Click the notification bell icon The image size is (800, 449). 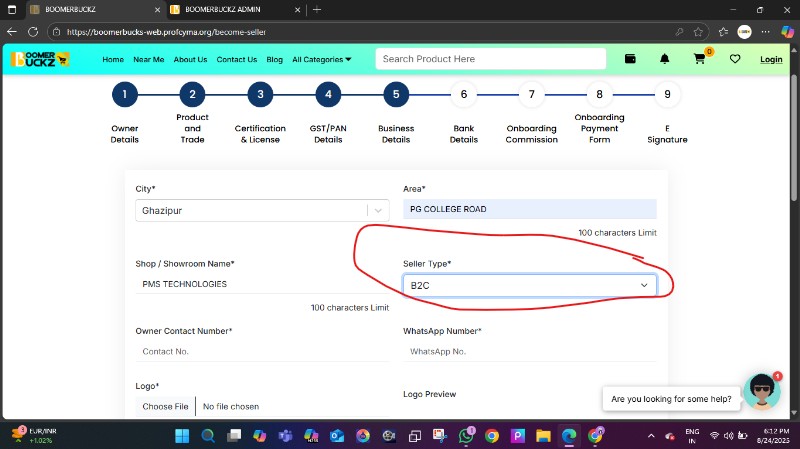(x=665, y=59)
